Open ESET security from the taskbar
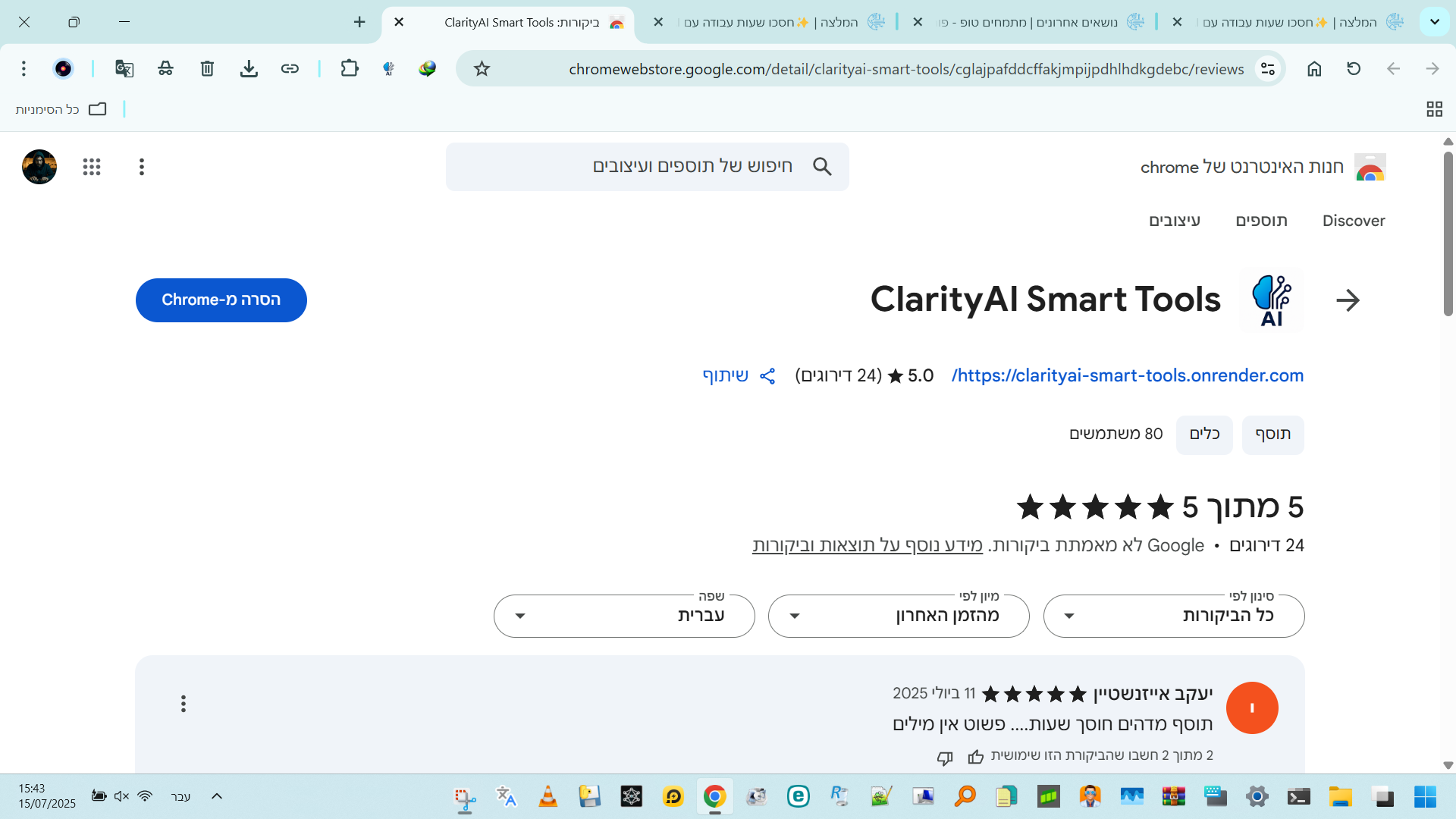The width and height of the screenshot is (1456, 819). click(798, 797)
